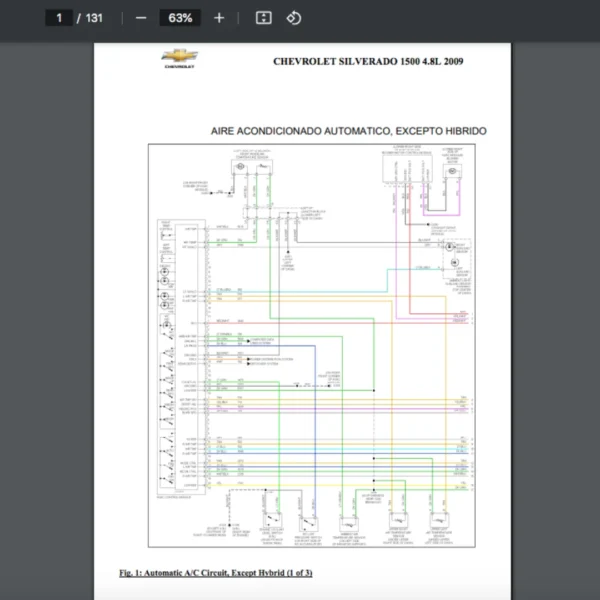600x600 pixels.
Task: Click the 63% zoom level field
Action: pos(180,18)
